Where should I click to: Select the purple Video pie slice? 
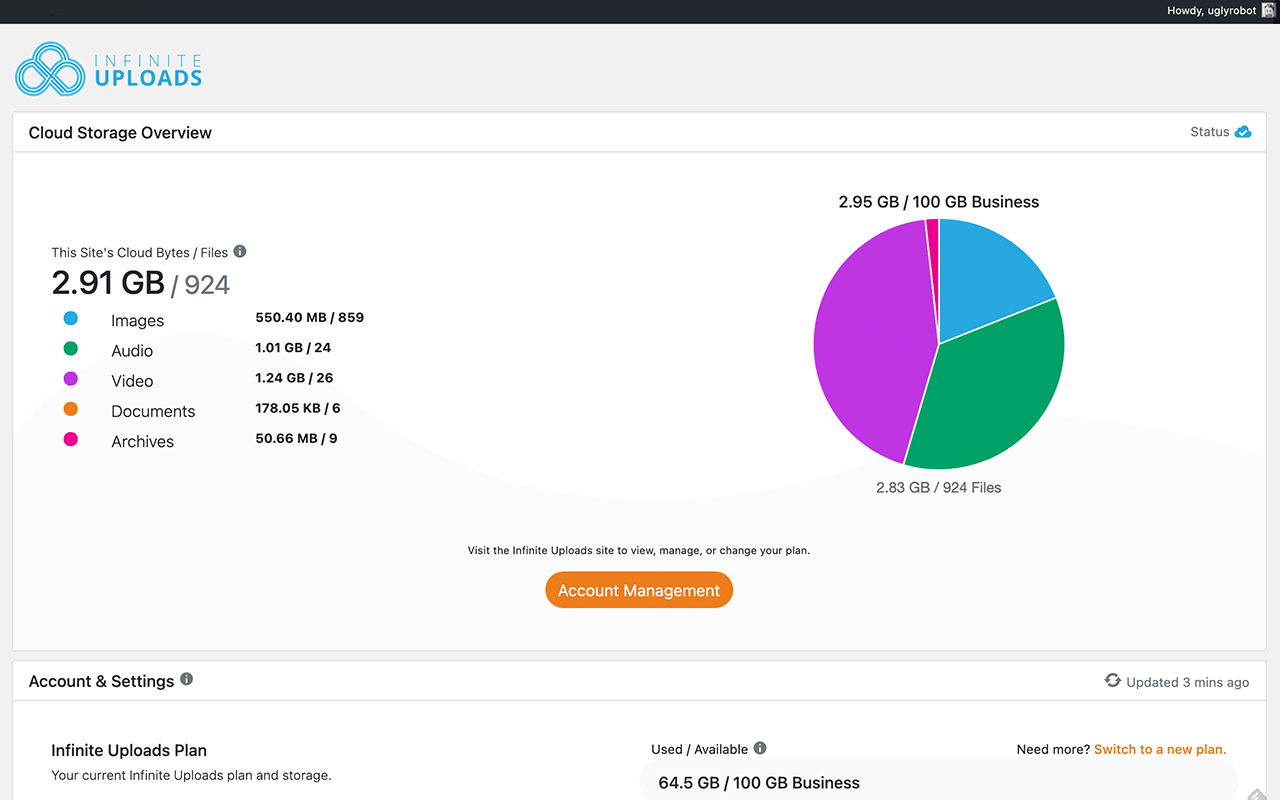tap(868, 340)
